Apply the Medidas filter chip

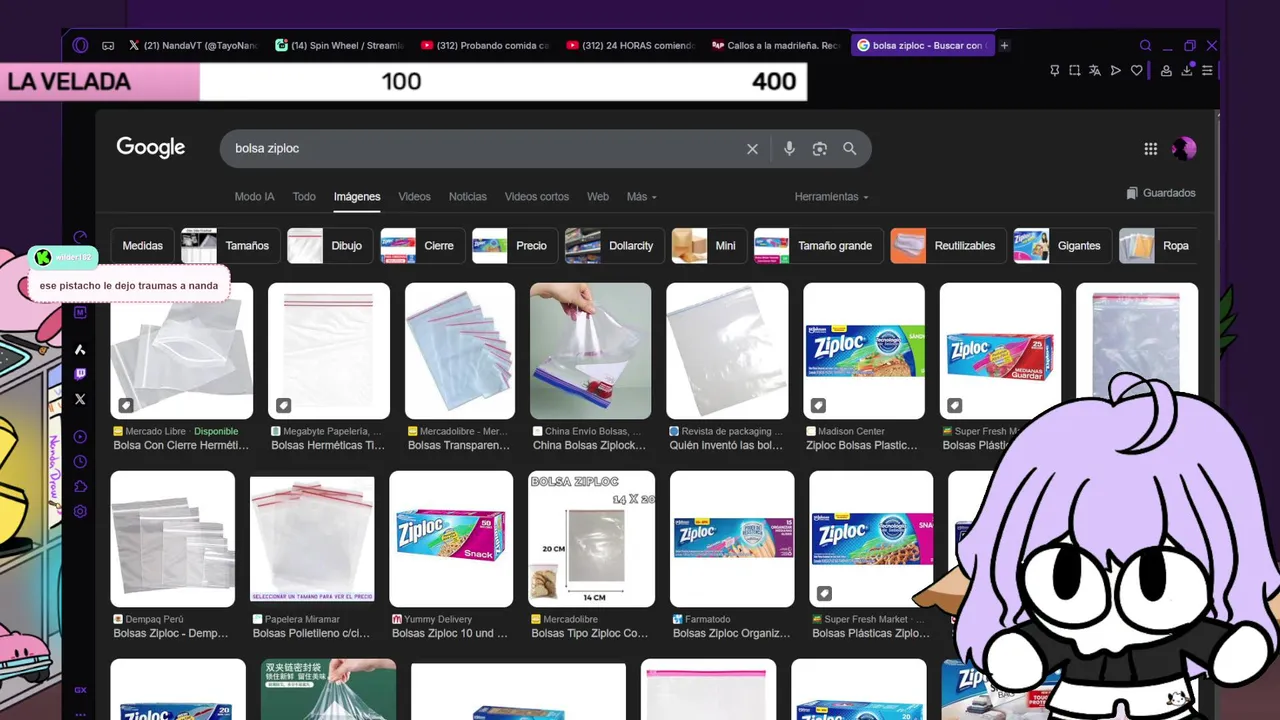pos(143,246)
